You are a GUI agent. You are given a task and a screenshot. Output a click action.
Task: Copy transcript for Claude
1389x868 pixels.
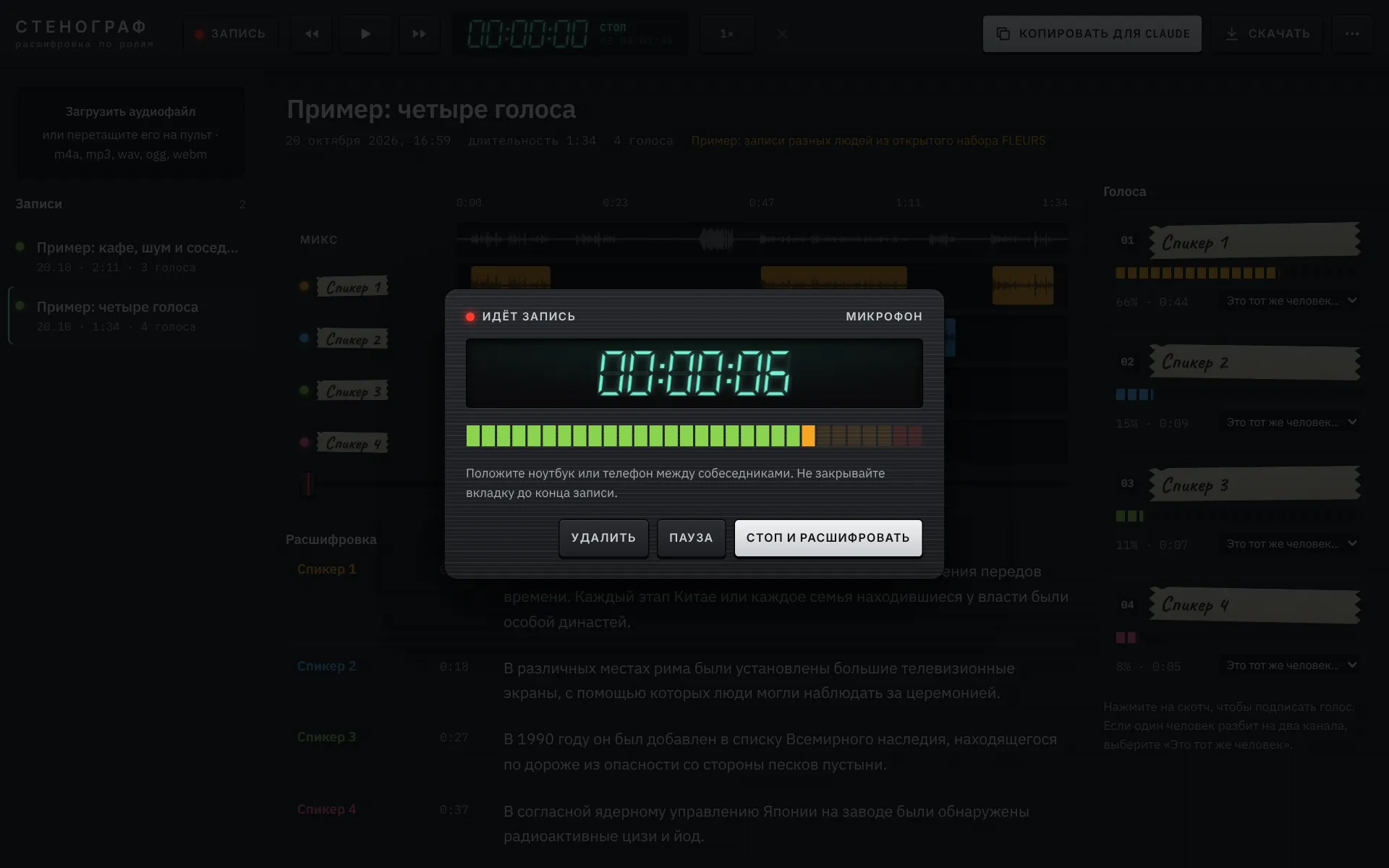point(1092,33)
